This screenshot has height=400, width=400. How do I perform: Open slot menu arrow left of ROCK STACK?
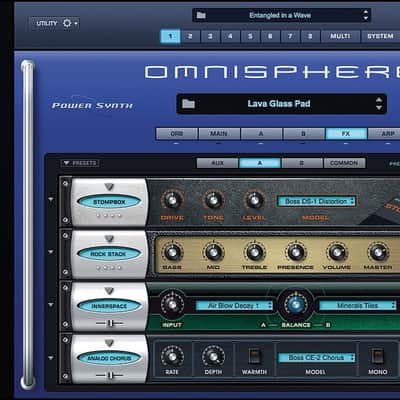pos(51,252)
